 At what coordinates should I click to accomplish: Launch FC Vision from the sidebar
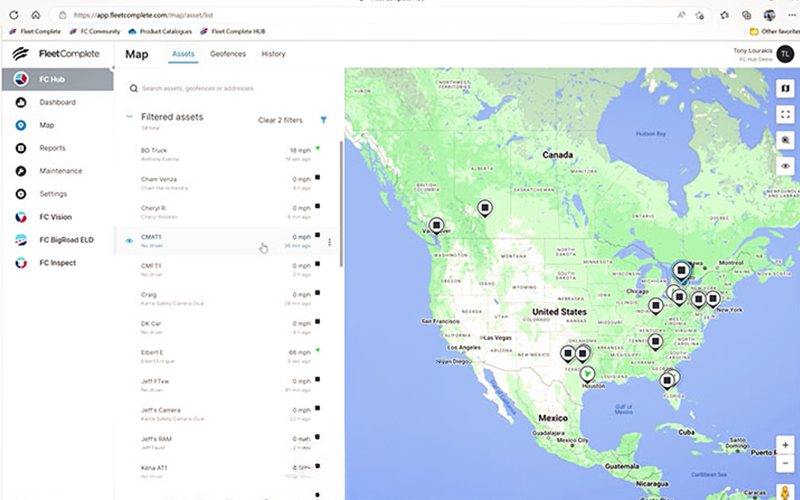click(55, 216)
